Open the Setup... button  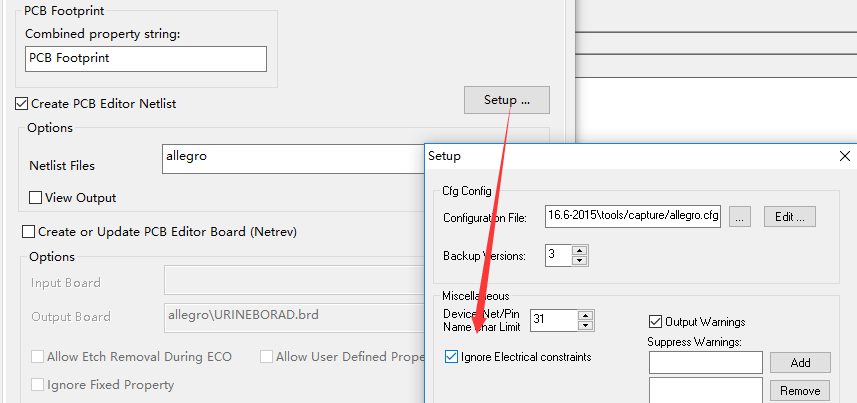coord(506,100)
